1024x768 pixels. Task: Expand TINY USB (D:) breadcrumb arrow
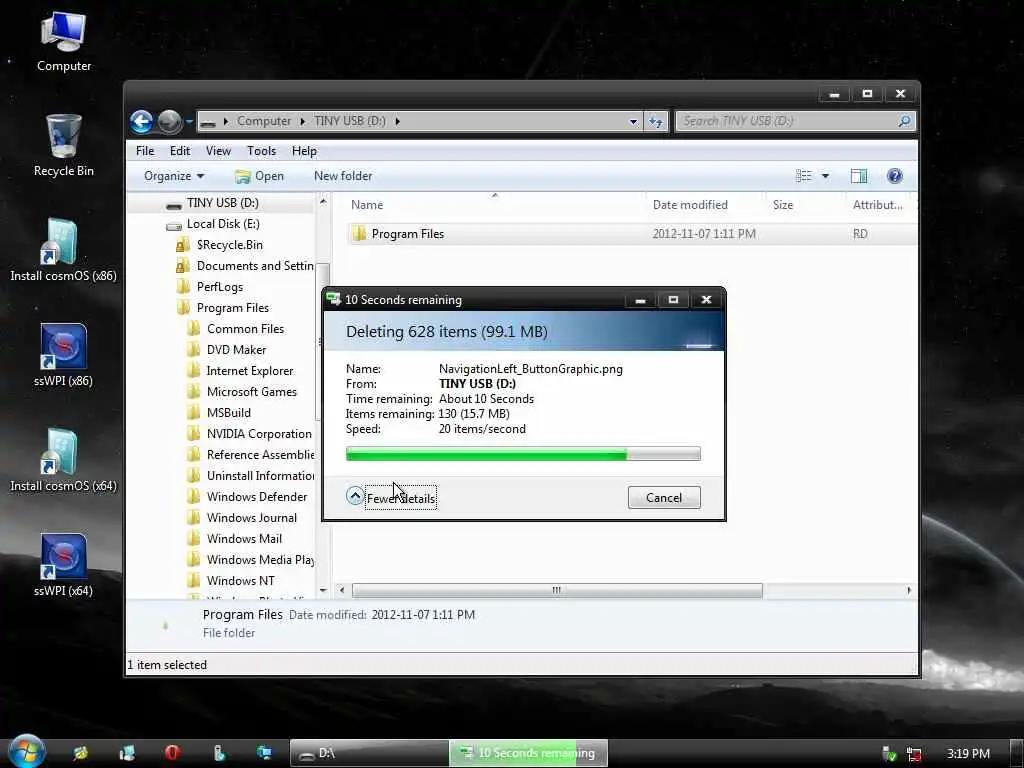397,121
